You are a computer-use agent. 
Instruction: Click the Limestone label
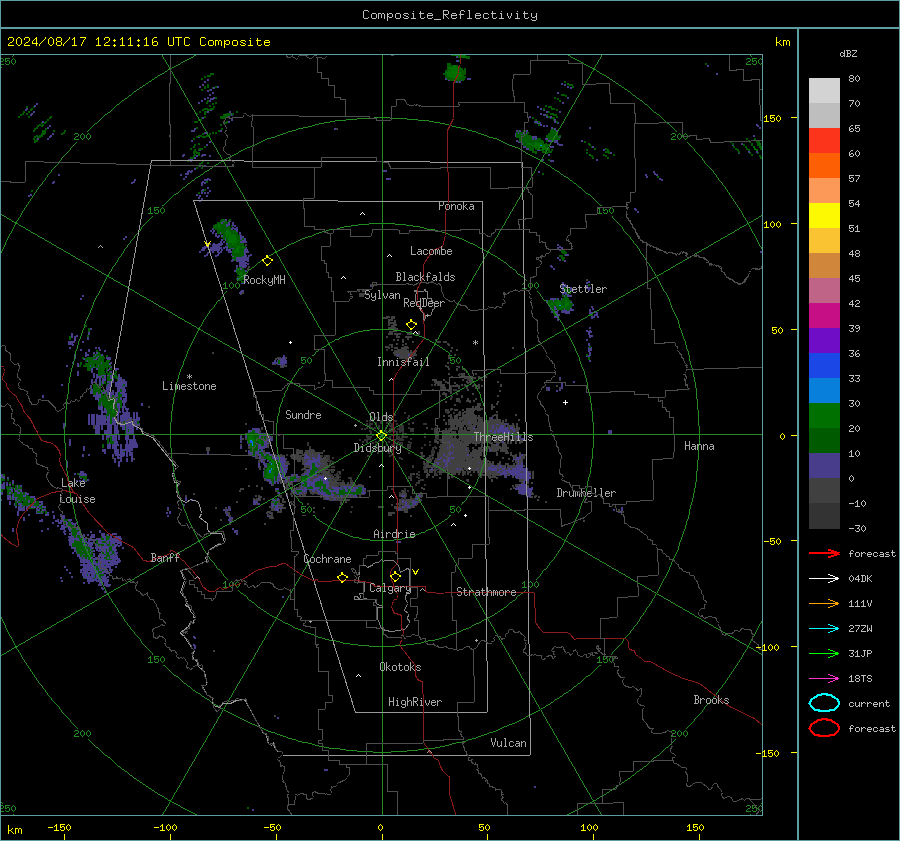pos(189,386)
